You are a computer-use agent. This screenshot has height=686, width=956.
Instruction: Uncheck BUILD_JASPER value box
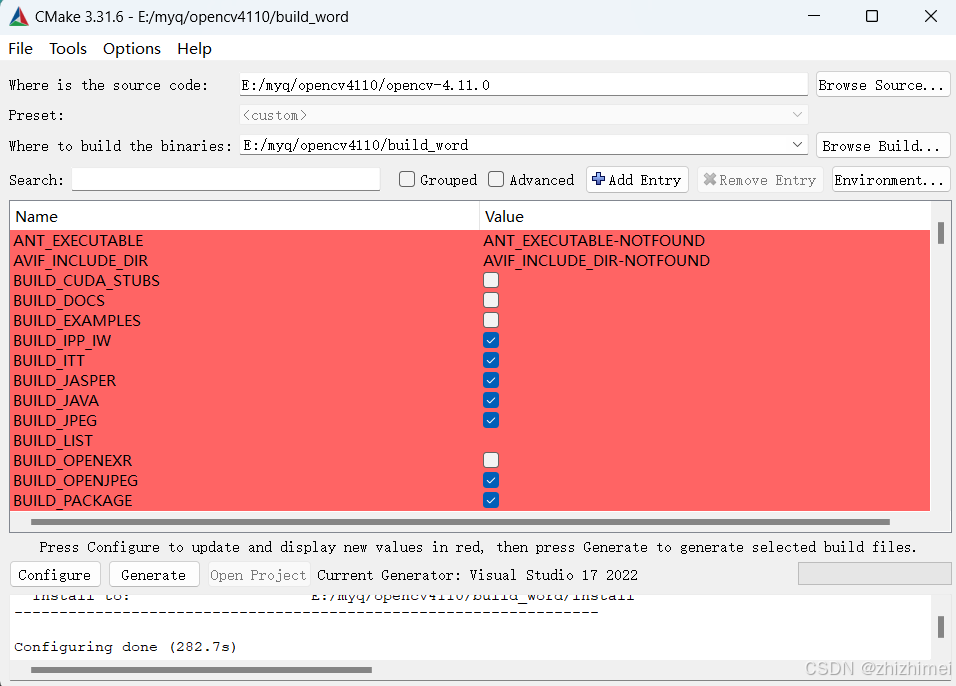point(491,381)
